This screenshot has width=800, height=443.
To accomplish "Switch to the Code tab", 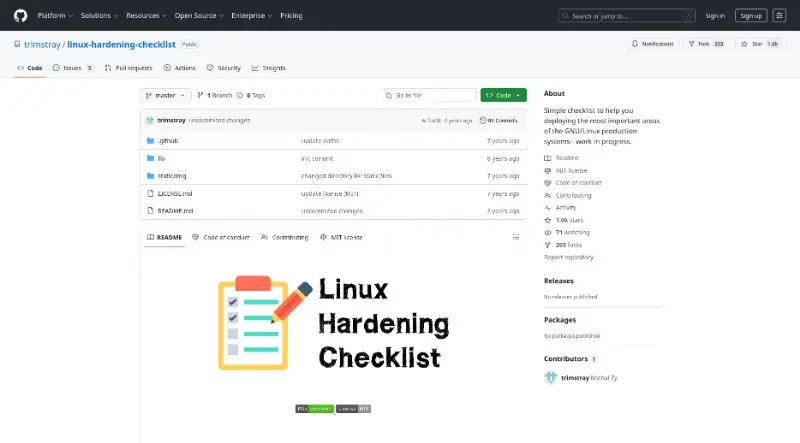I will [x=30, y=68].
